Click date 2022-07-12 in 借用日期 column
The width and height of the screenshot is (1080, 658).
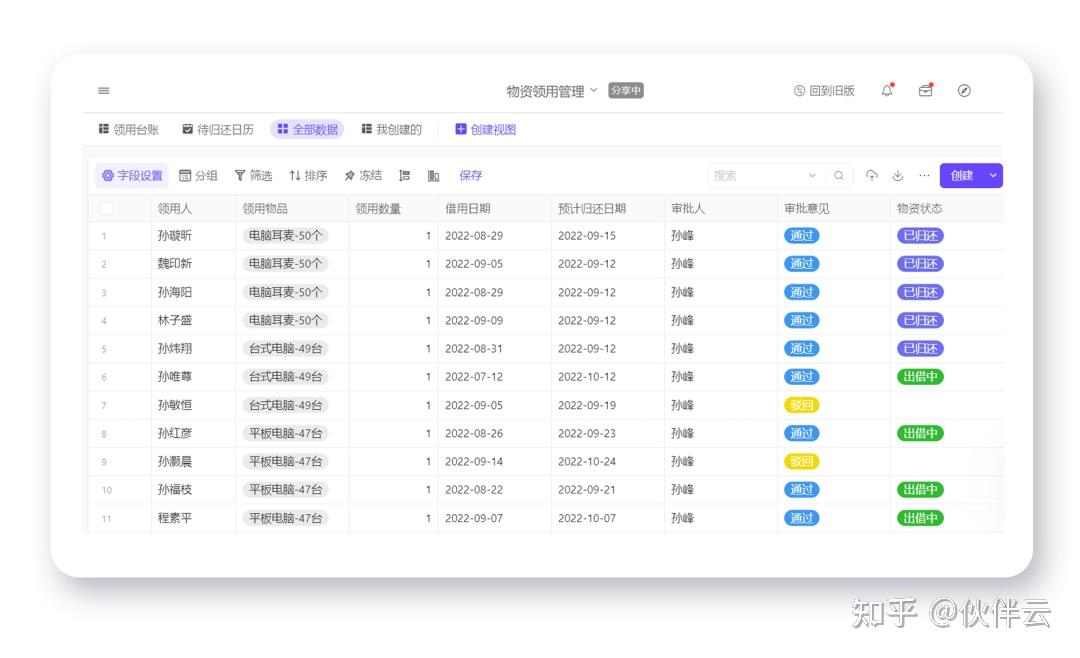pos(474,377)
